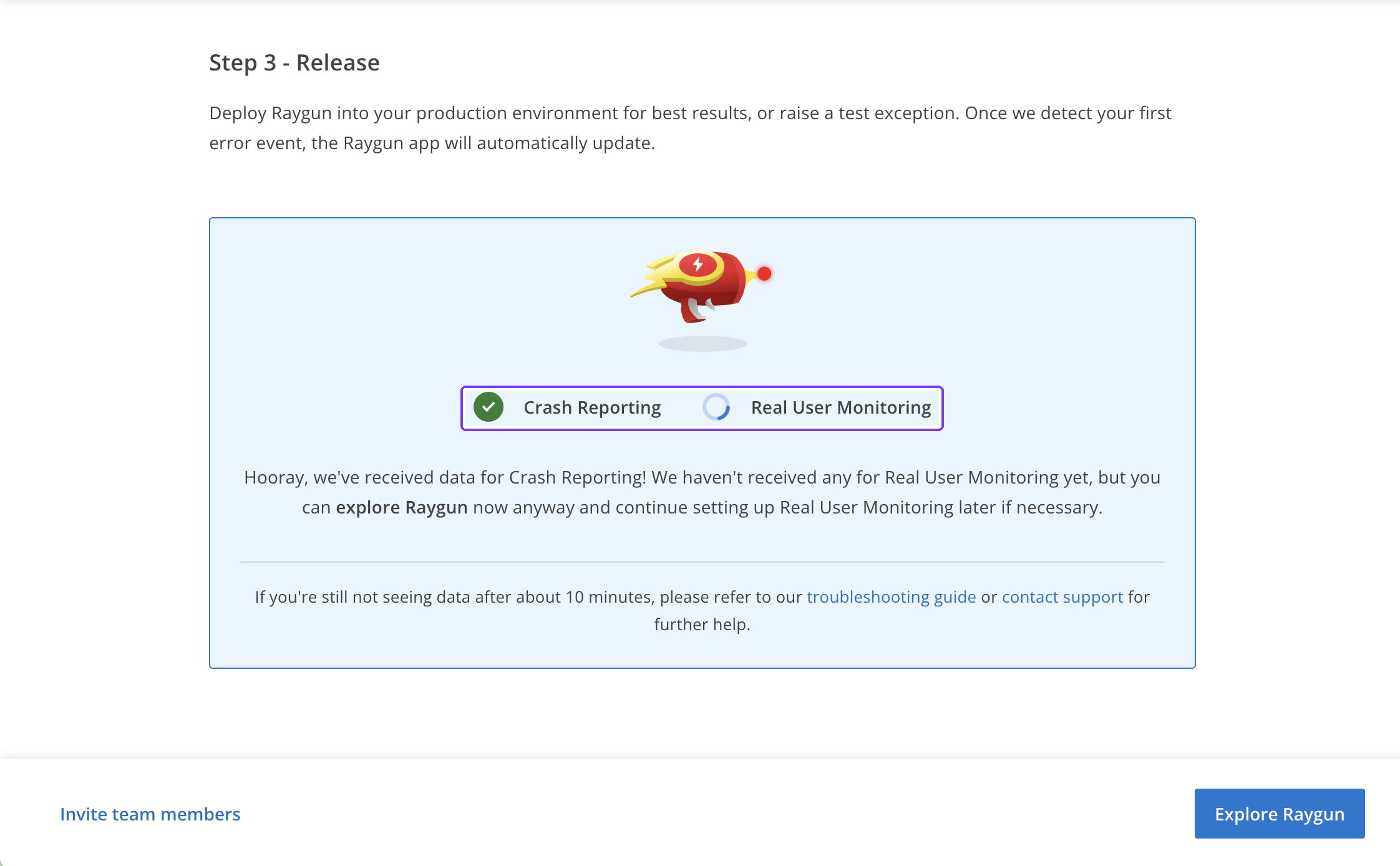Click the Deploy Raygun into production paragraph
The width and height of the screenshot is (1400, 866).
pos(690,128)
